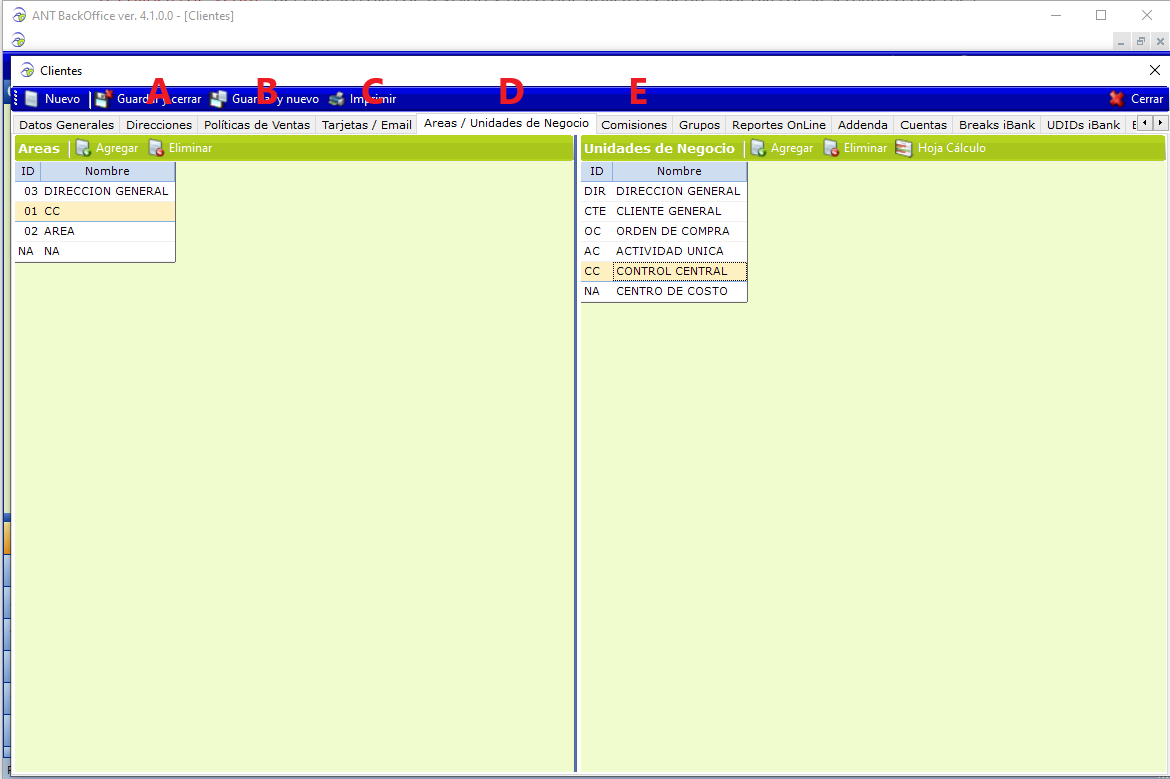The height and width of the screenshot is (779, 1170).
Task: Open the Políticas de Ventas tab
Action: [257, 125]
